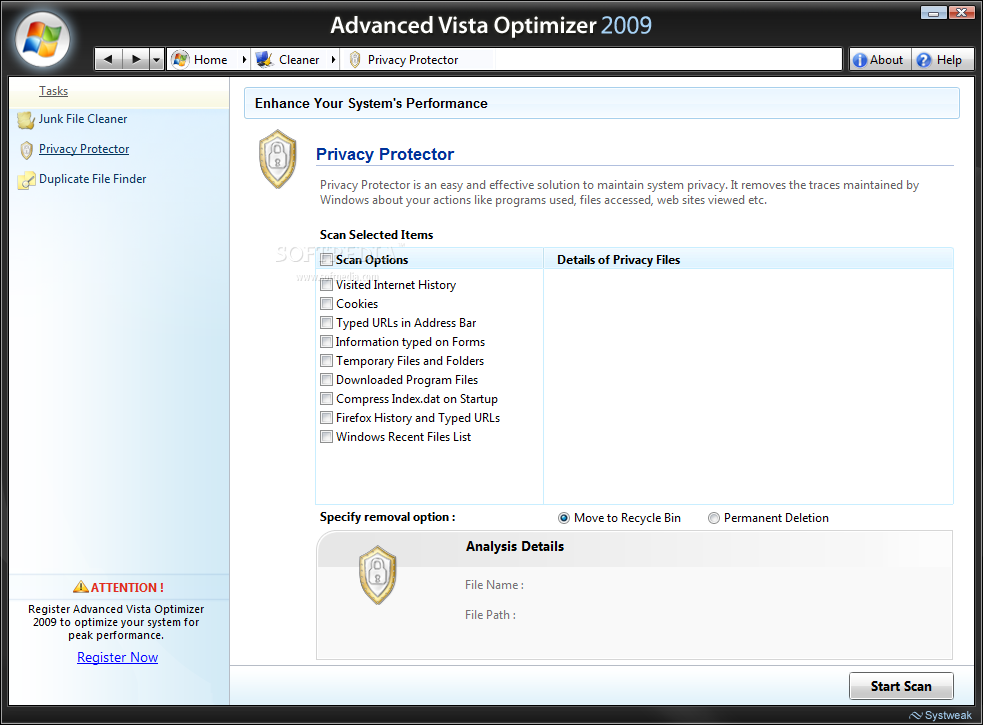Click Privacy Protector breadcrumb text
983x725 pixels.
coord(413,60)
